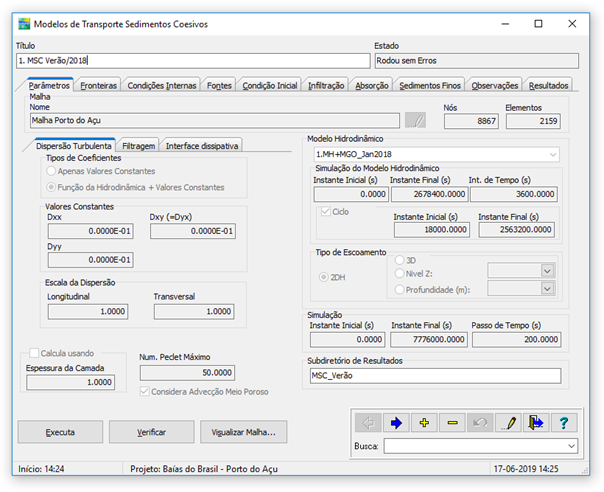
Task: Expand the Profundidade combo box
Action: (547, 288)
